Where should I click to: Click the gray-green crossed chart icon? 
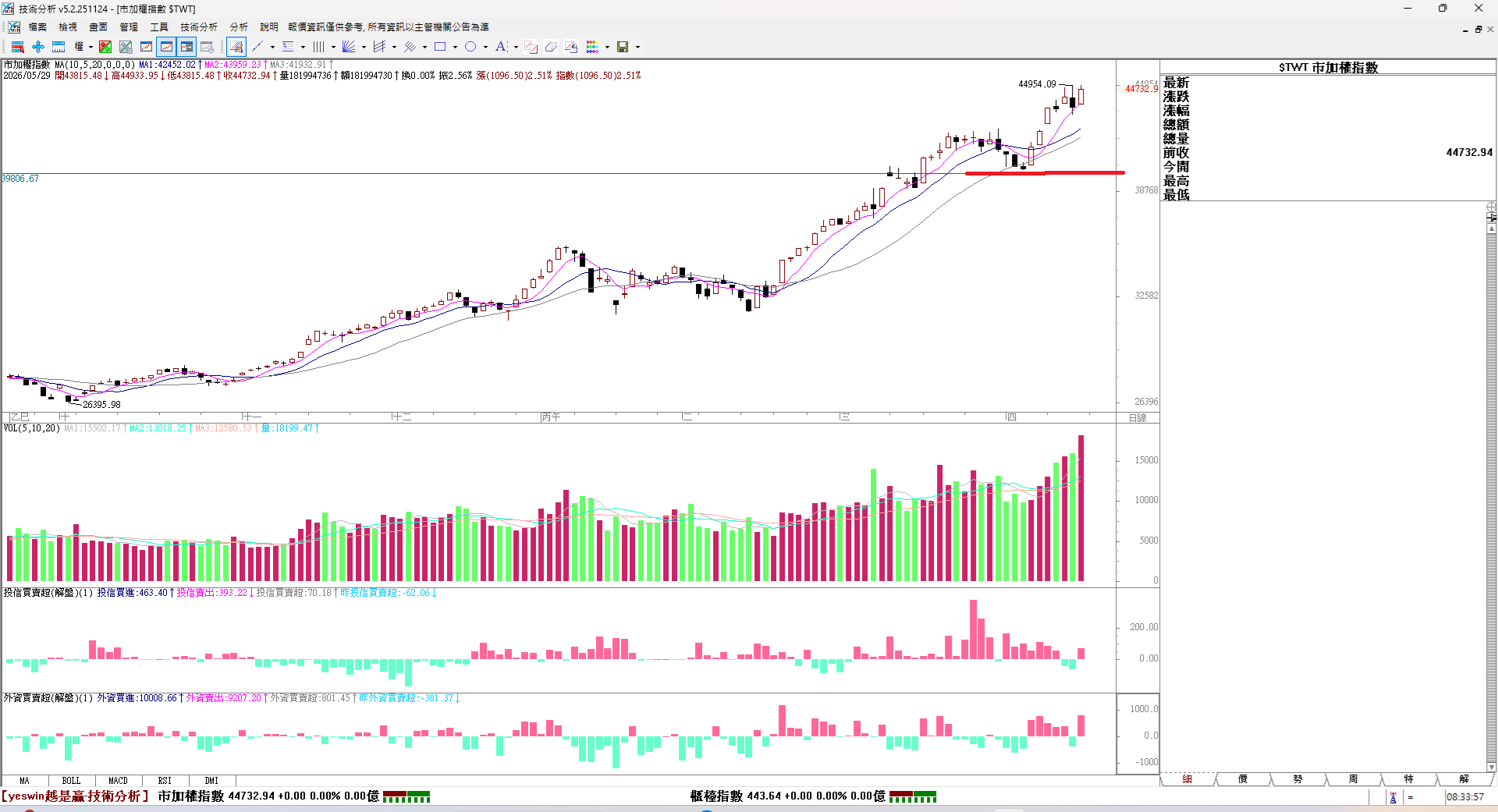[126, 47]
